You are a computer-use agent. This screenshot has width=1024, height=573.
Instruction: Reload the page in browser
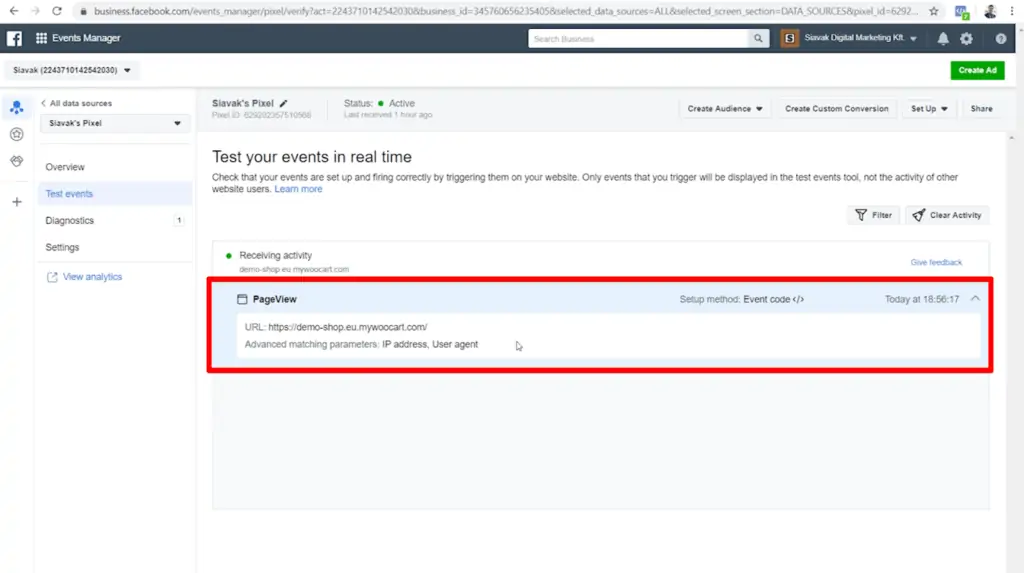[x=57, y=11]
